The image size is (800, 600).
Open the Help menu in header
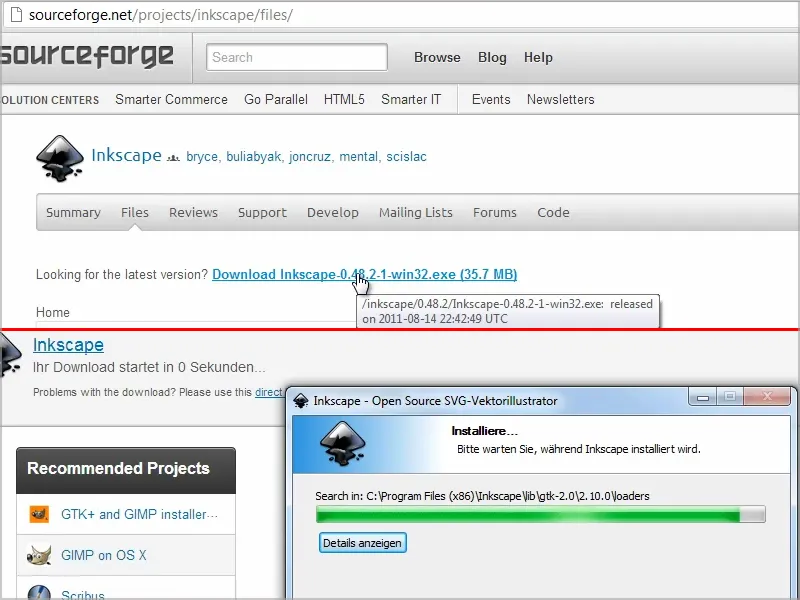click(x=538, y=57)
